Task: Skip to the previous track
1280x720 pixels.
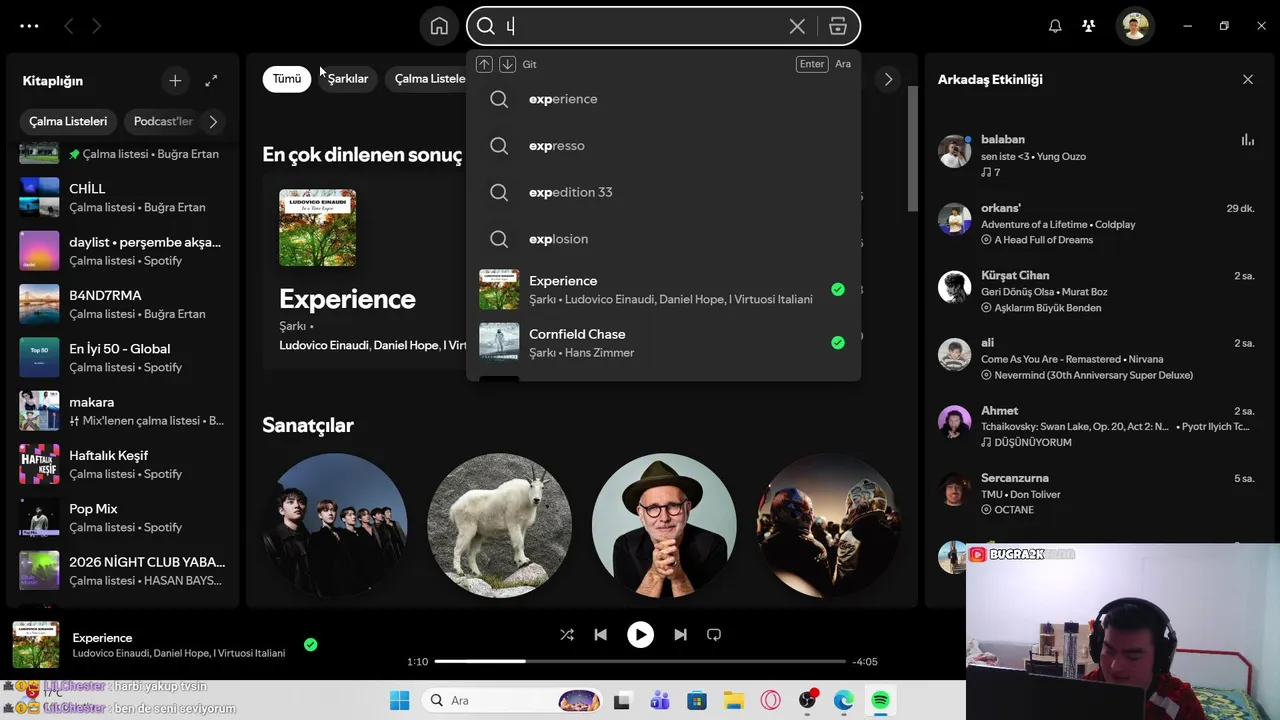Action: [x=600, y=634]
